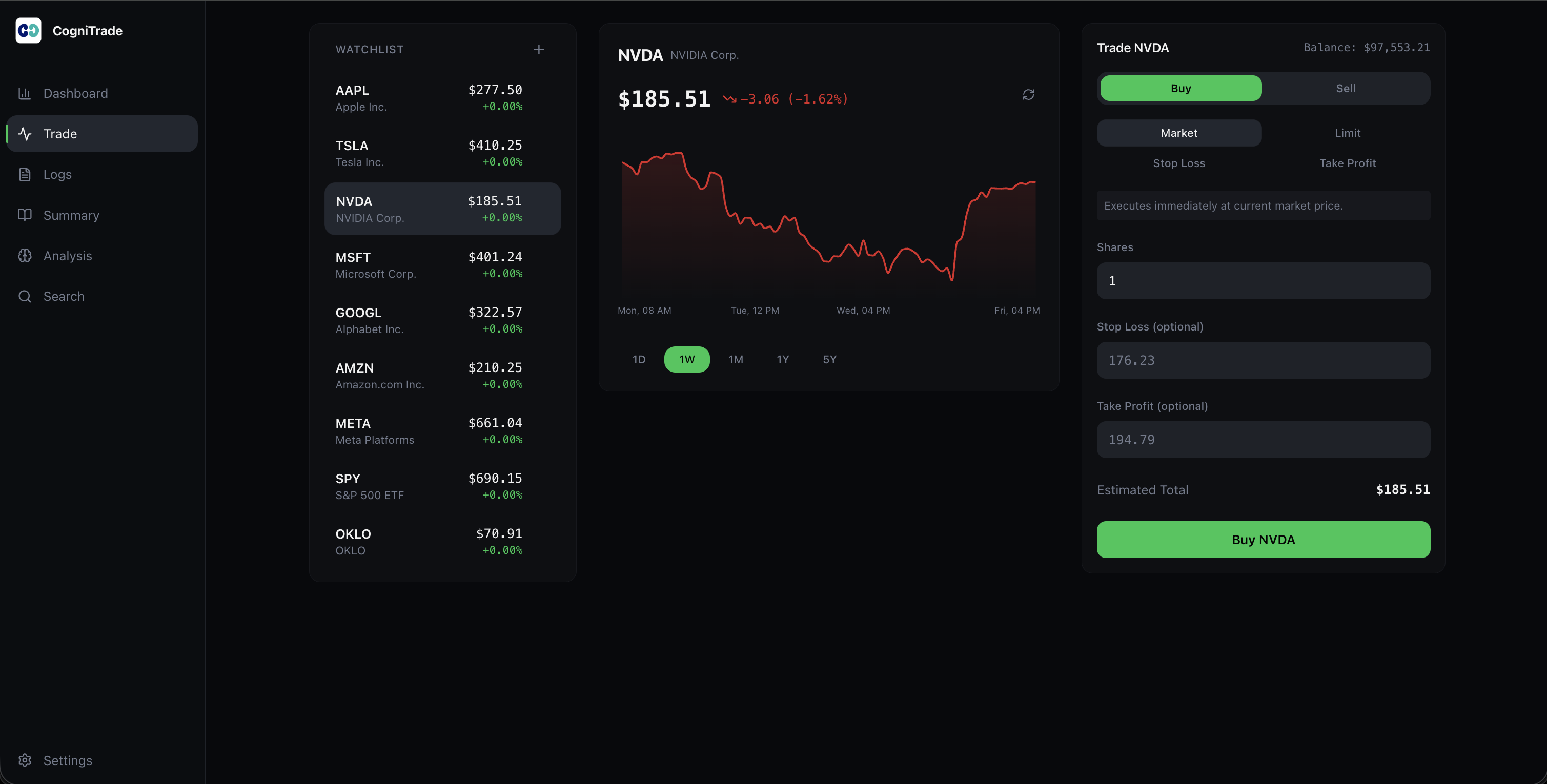Screen dimensions: 1547x784
Task: Switch order side to Sell
Action: click(x=1345, y=88)
